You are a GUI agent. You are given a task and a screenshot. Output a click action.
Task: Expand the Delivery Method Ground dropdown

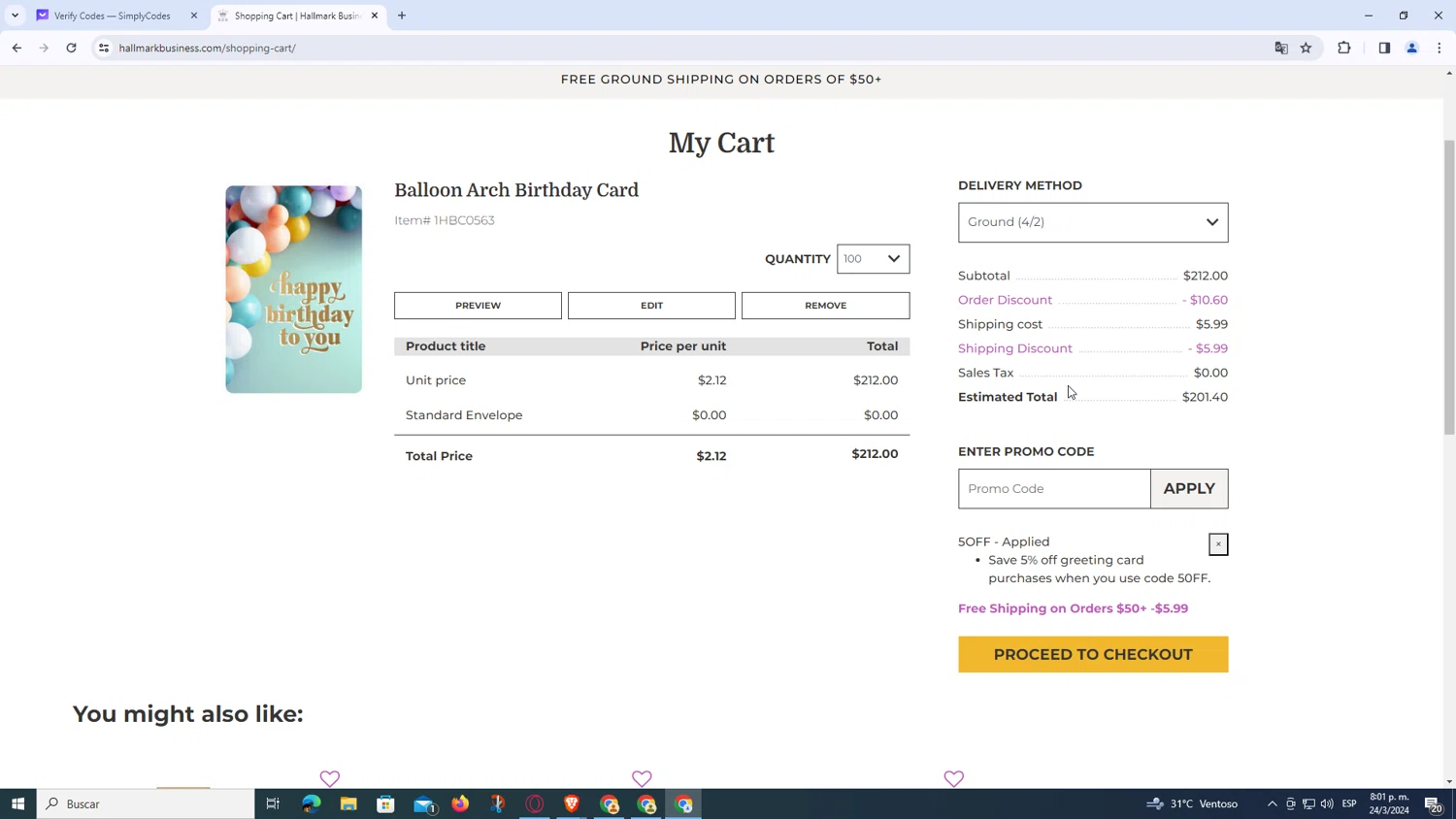coord(1093,222)
